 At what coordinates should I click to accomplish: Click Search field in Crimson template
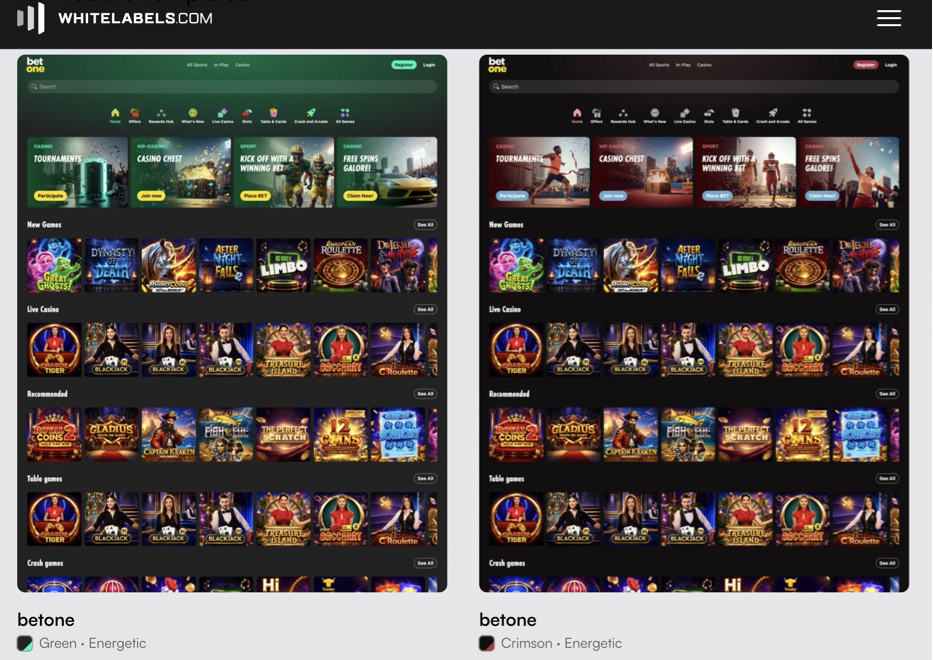tap(694, 87)
